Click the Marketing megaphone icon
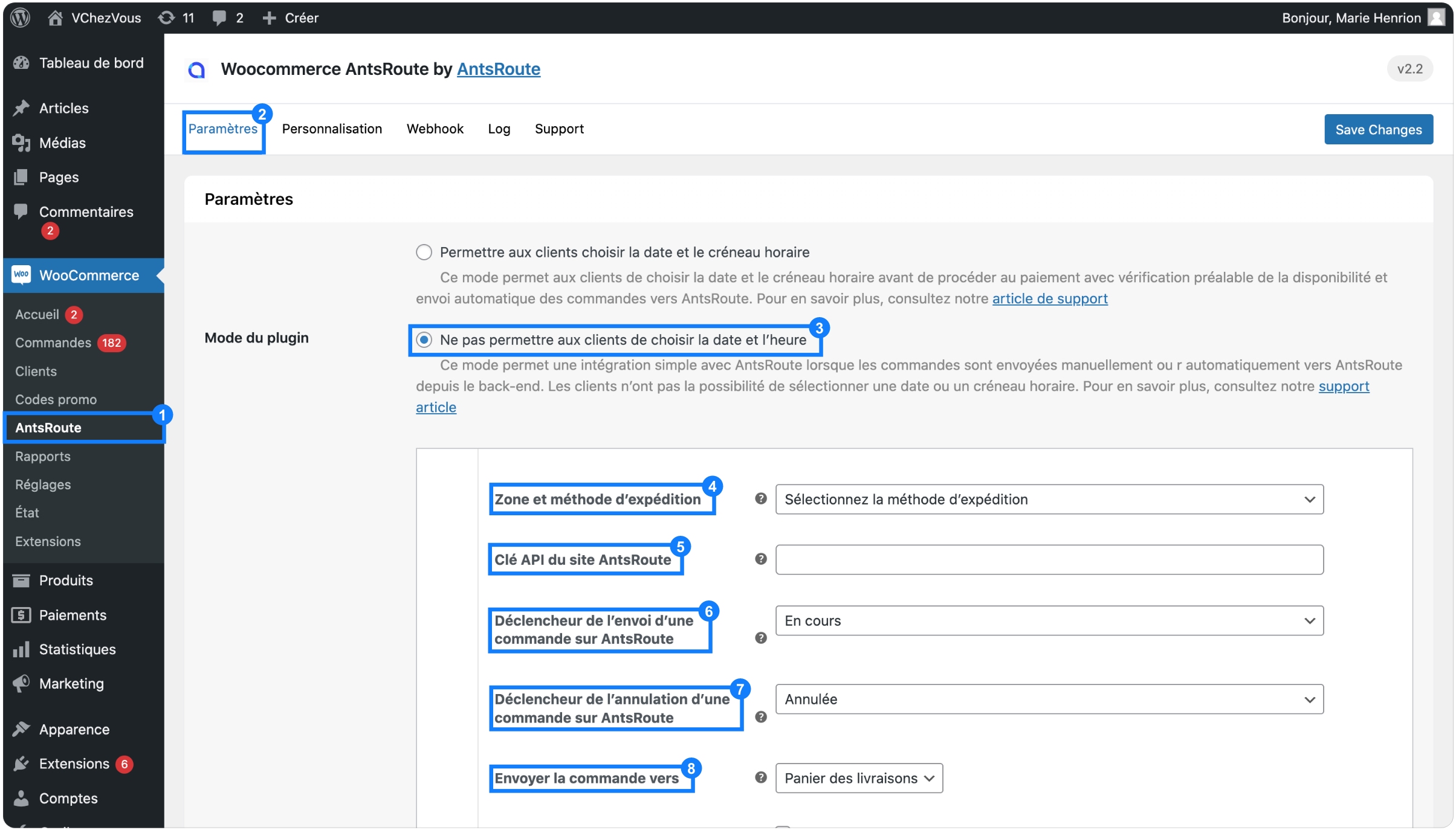 click(21, 683)
